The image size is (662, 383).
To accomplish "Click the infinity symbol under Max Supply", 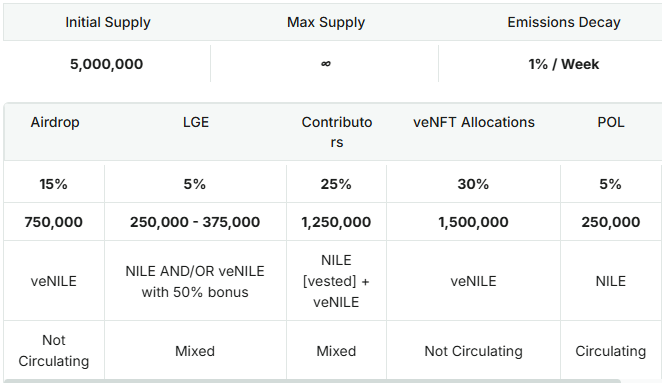I will [326, 64].
